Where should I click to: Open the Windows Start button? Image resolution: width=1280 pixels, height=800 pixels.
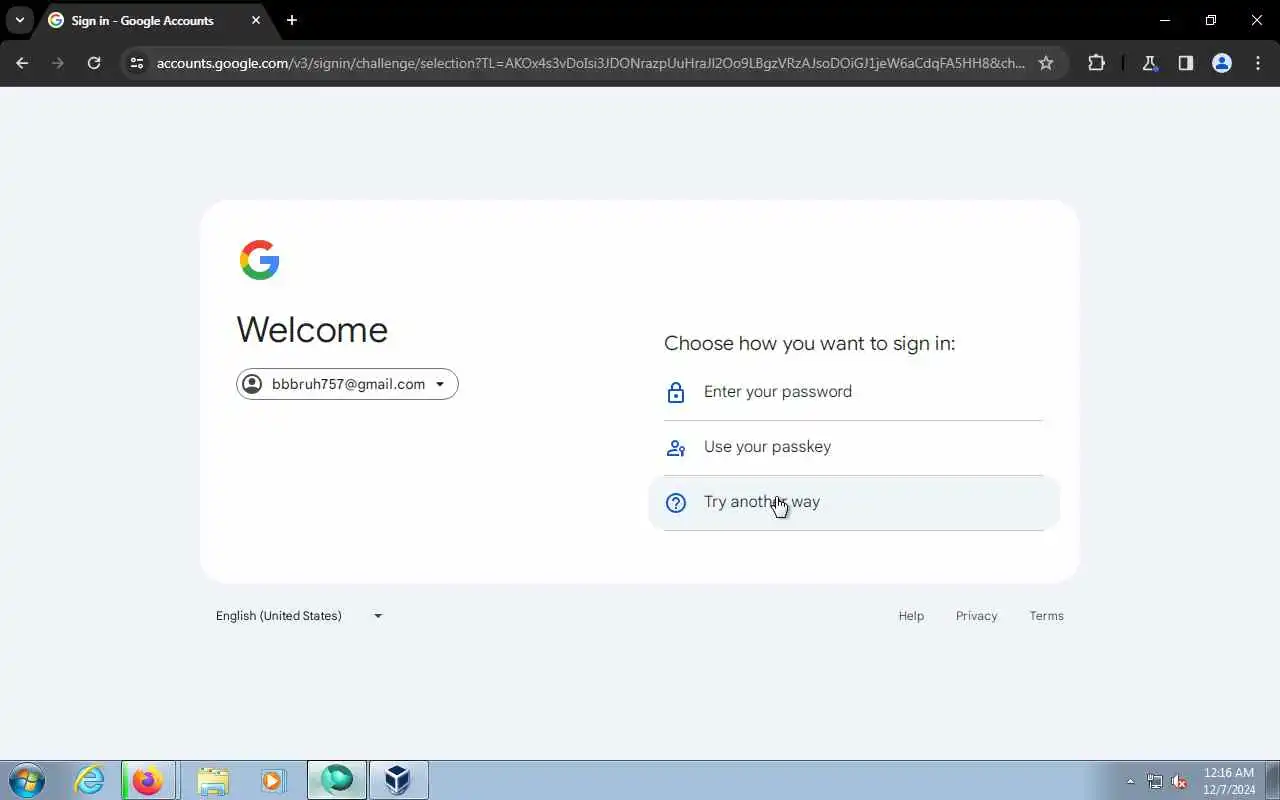tap(27, 780)
